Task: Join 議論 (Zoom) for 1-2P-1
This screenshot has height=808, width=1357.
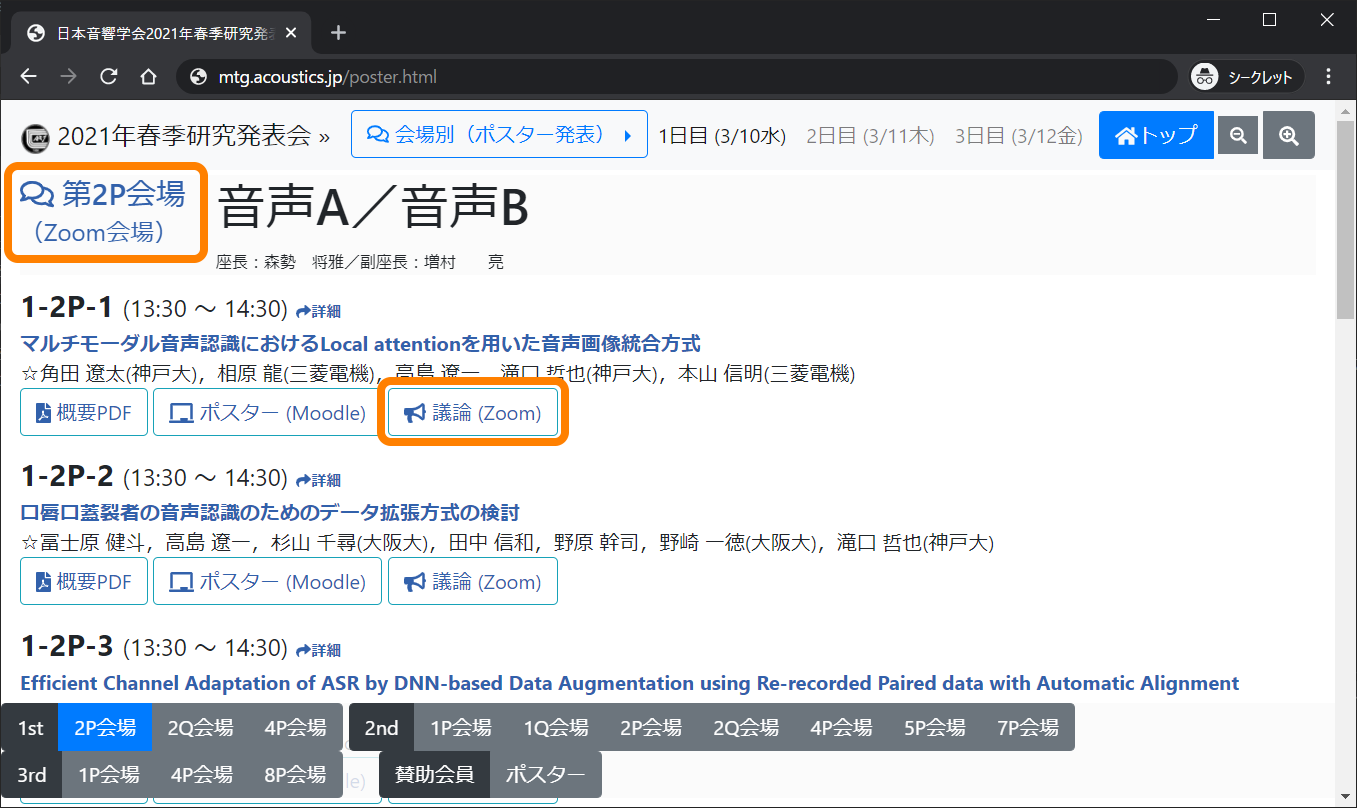Action: pos(473,413)
